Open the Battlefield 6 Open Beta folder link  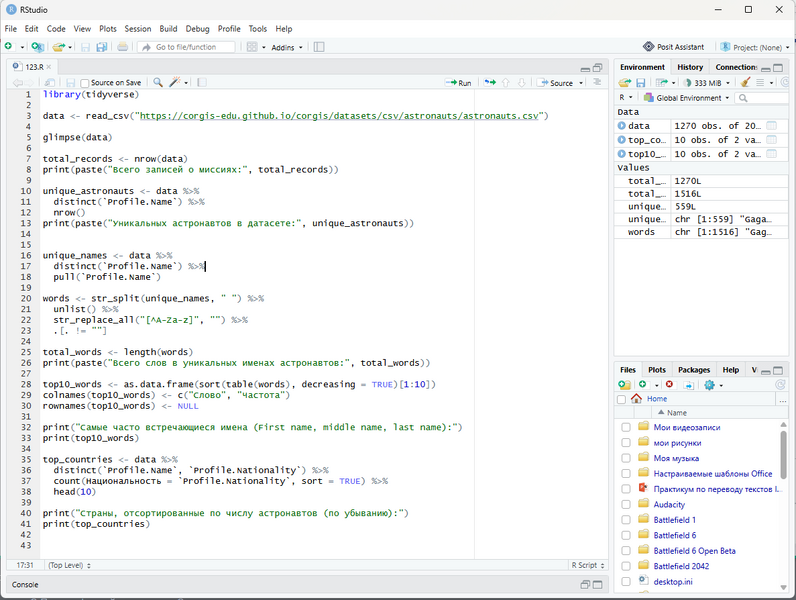(694, 551)
